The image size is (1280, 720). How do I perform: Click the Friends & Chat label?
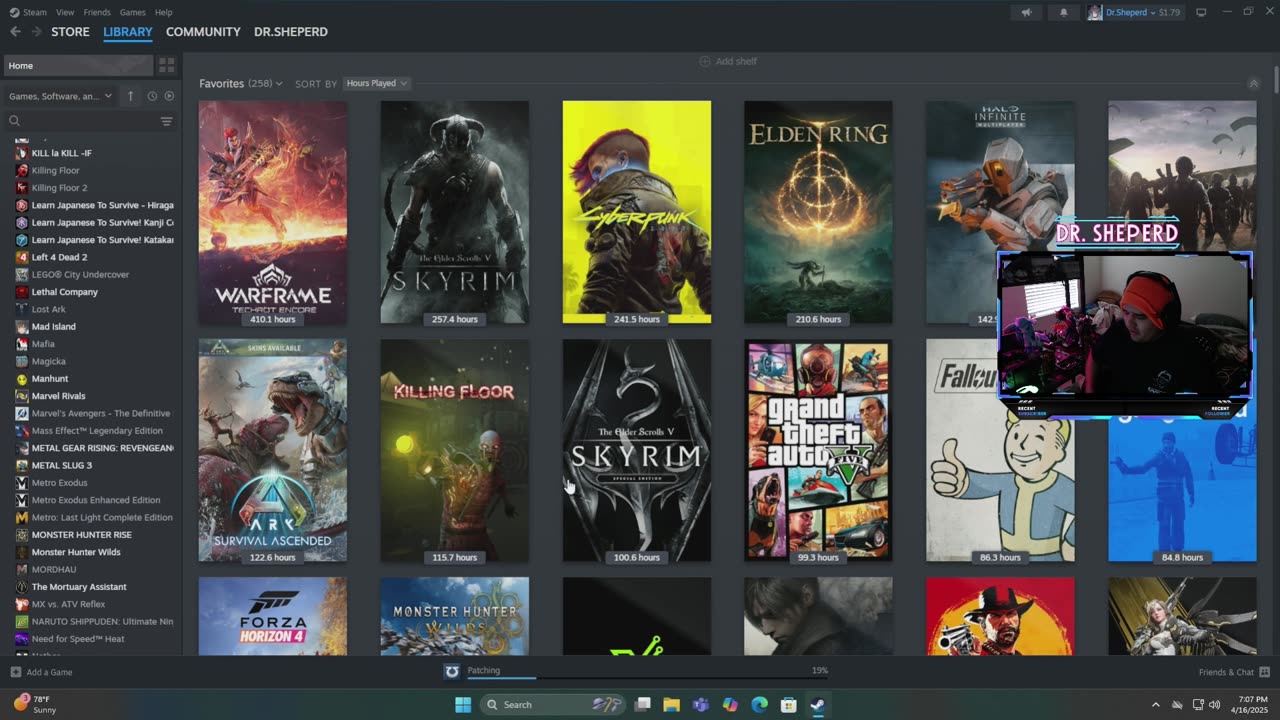pyautogui.click(x=1226, y=672)
